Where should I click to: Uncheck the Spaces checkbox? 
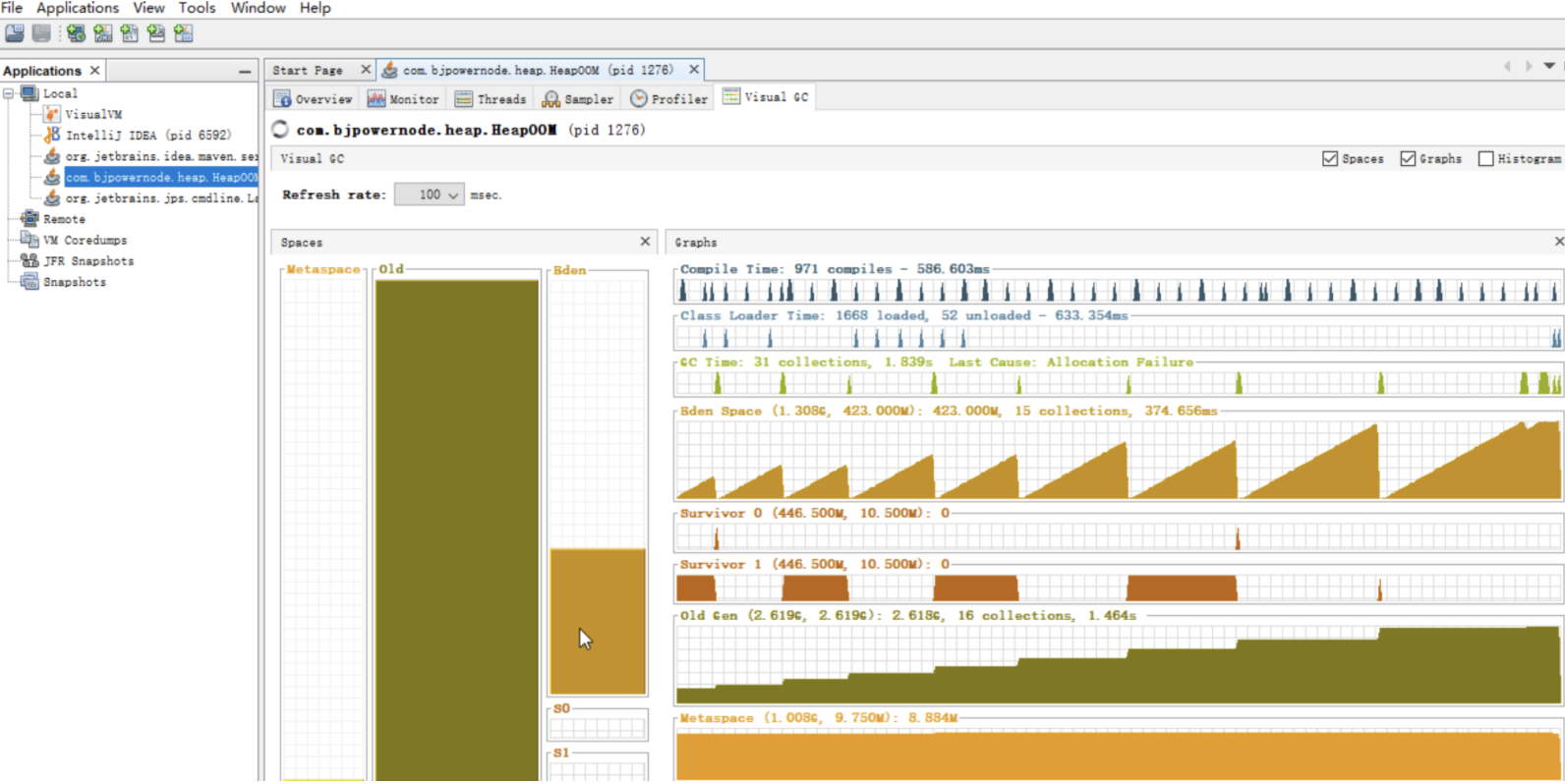point(1330,158)
